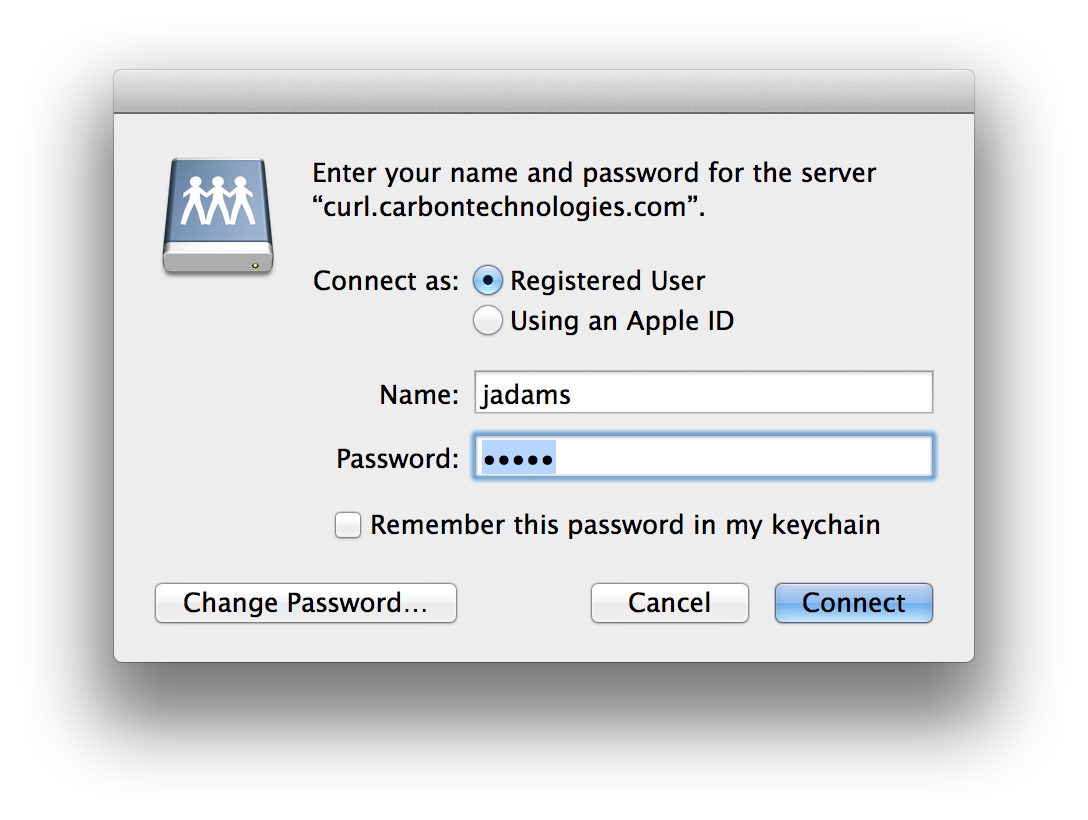Click the Connect as: label
The width and height of the screenshot is (1088, 820).
[x=385, y=281]
